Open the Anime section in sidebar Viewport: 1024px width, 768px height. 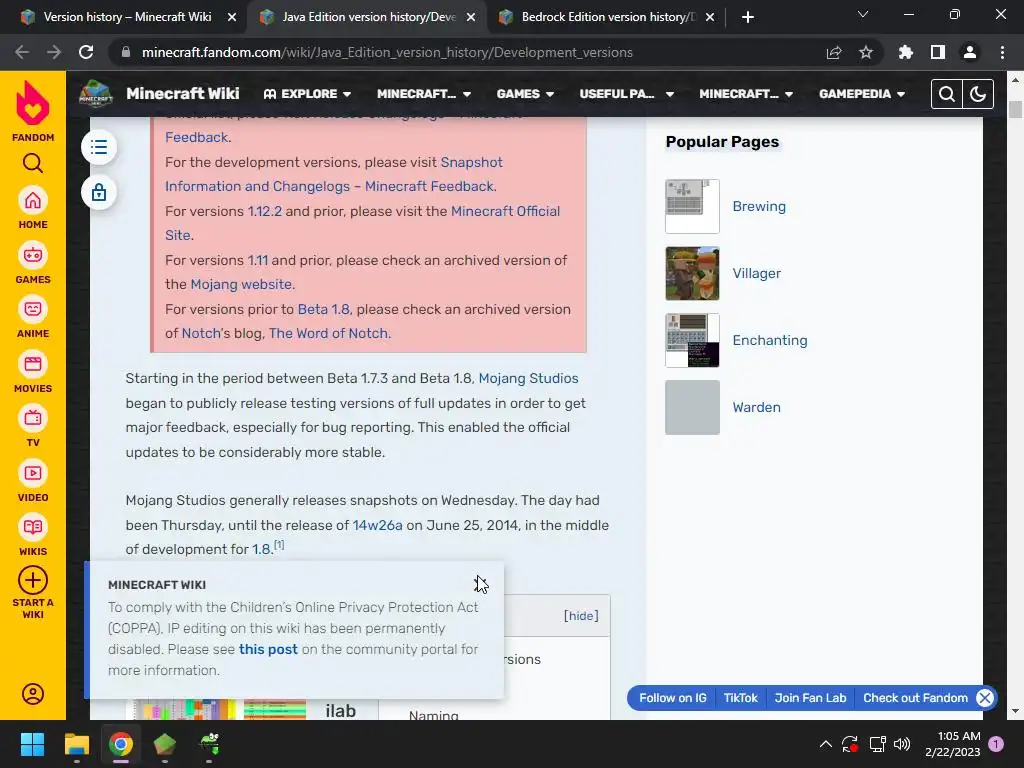coord(33,317)
